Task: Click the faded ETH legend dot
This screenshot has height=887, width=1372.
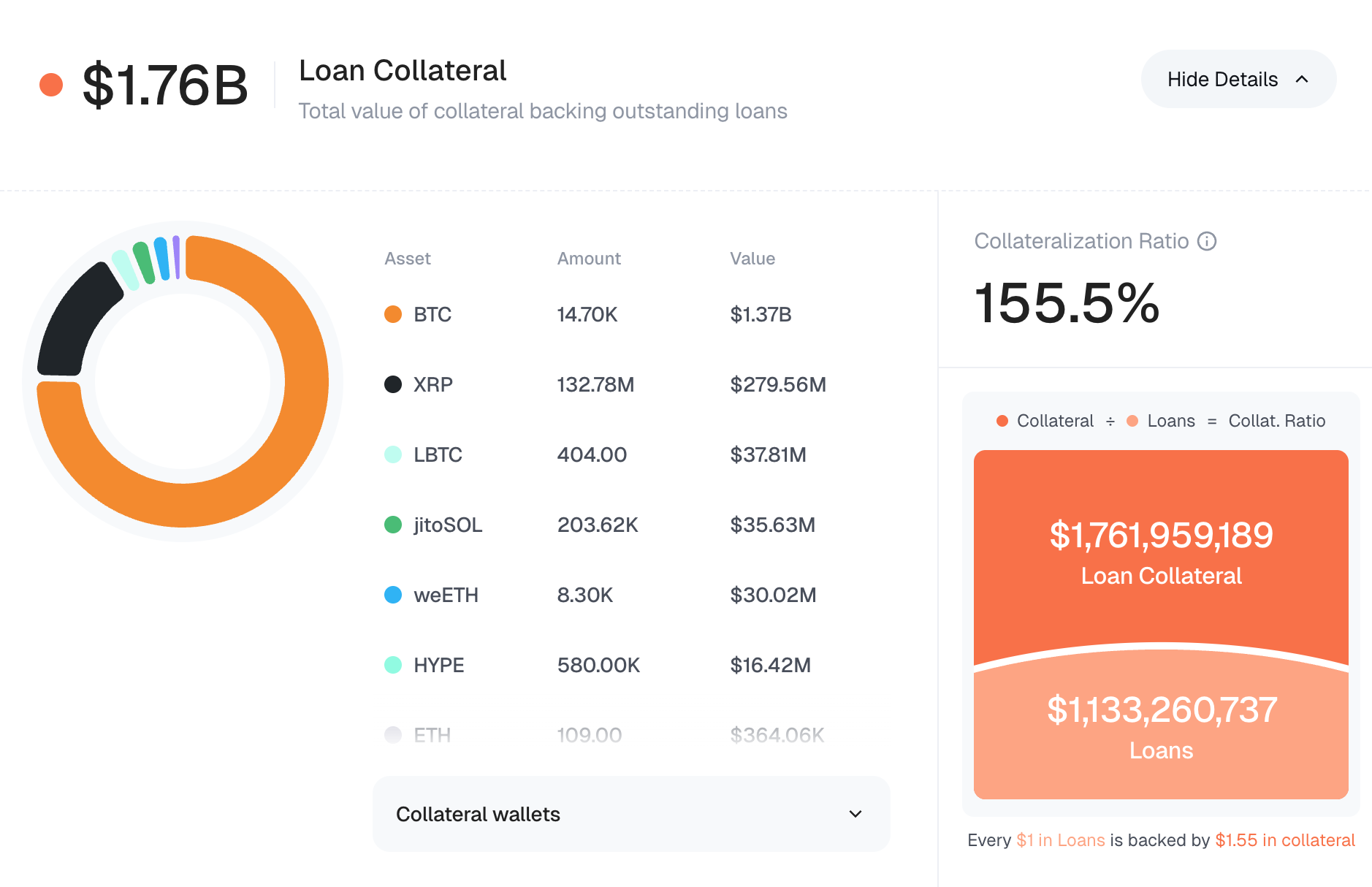Action: 393,735
